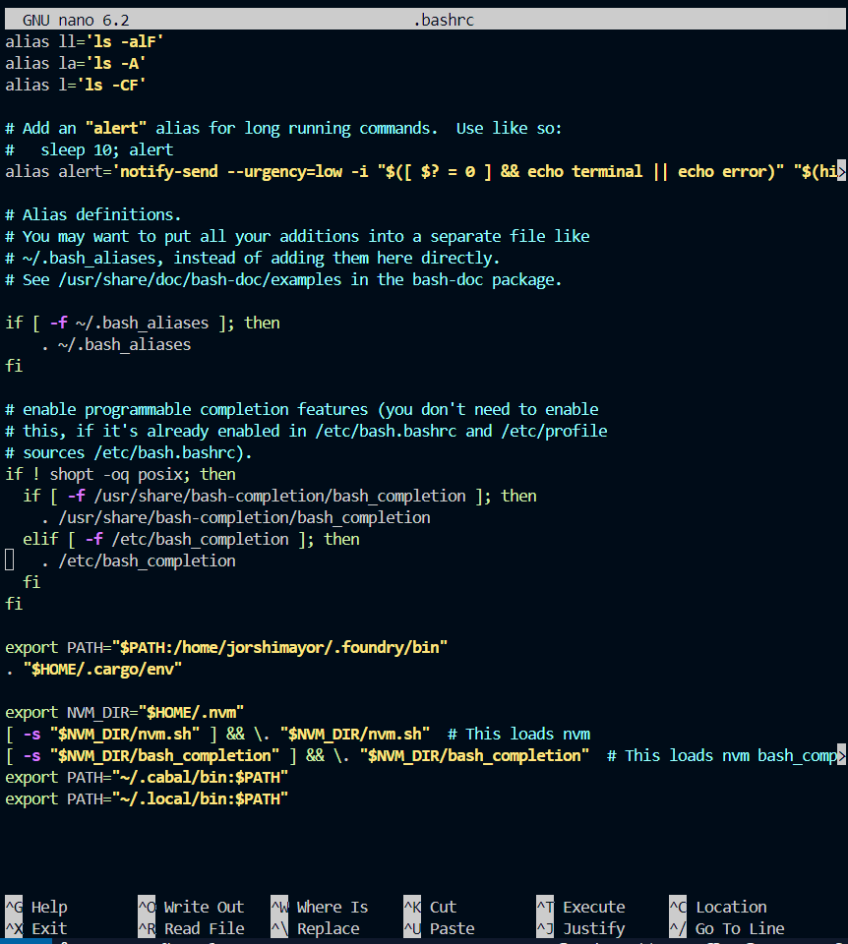
Task: Click the Cut shortcut
Action: [442, 906]
